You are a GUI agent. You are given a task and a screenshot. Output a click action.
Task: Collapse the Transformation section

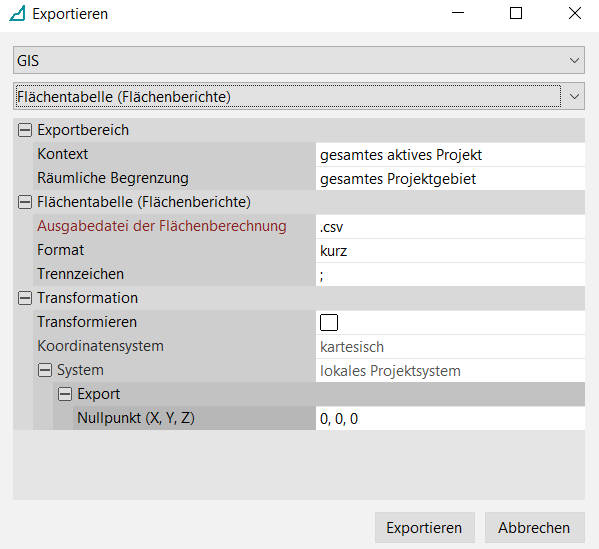(25, 298)
